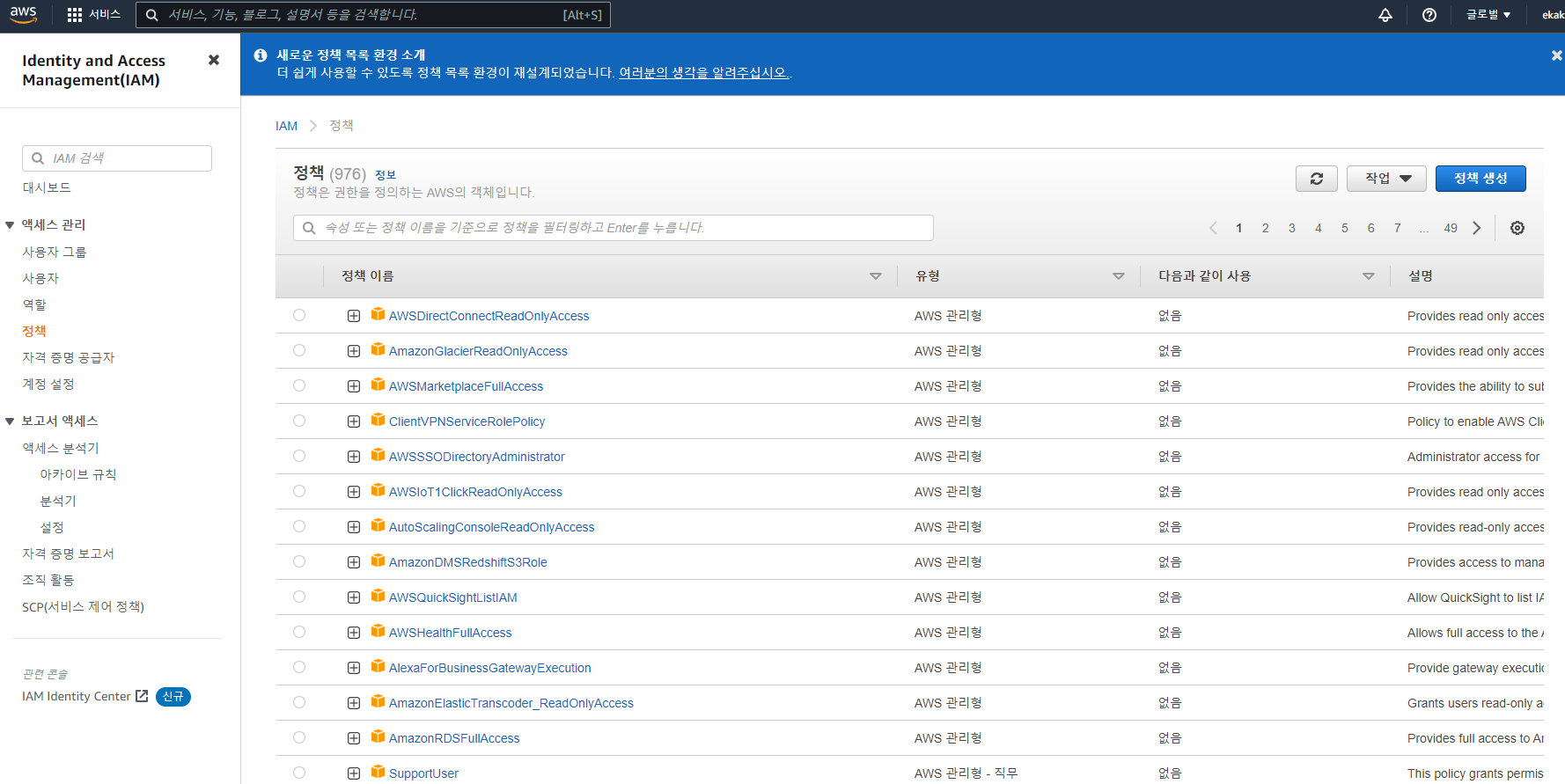Image resolution: width=1565 pixels, height=784 pixels.
Task: Select radio for AWSIoT1ClickReadOnlyAccess
Action: pos(299,491)
